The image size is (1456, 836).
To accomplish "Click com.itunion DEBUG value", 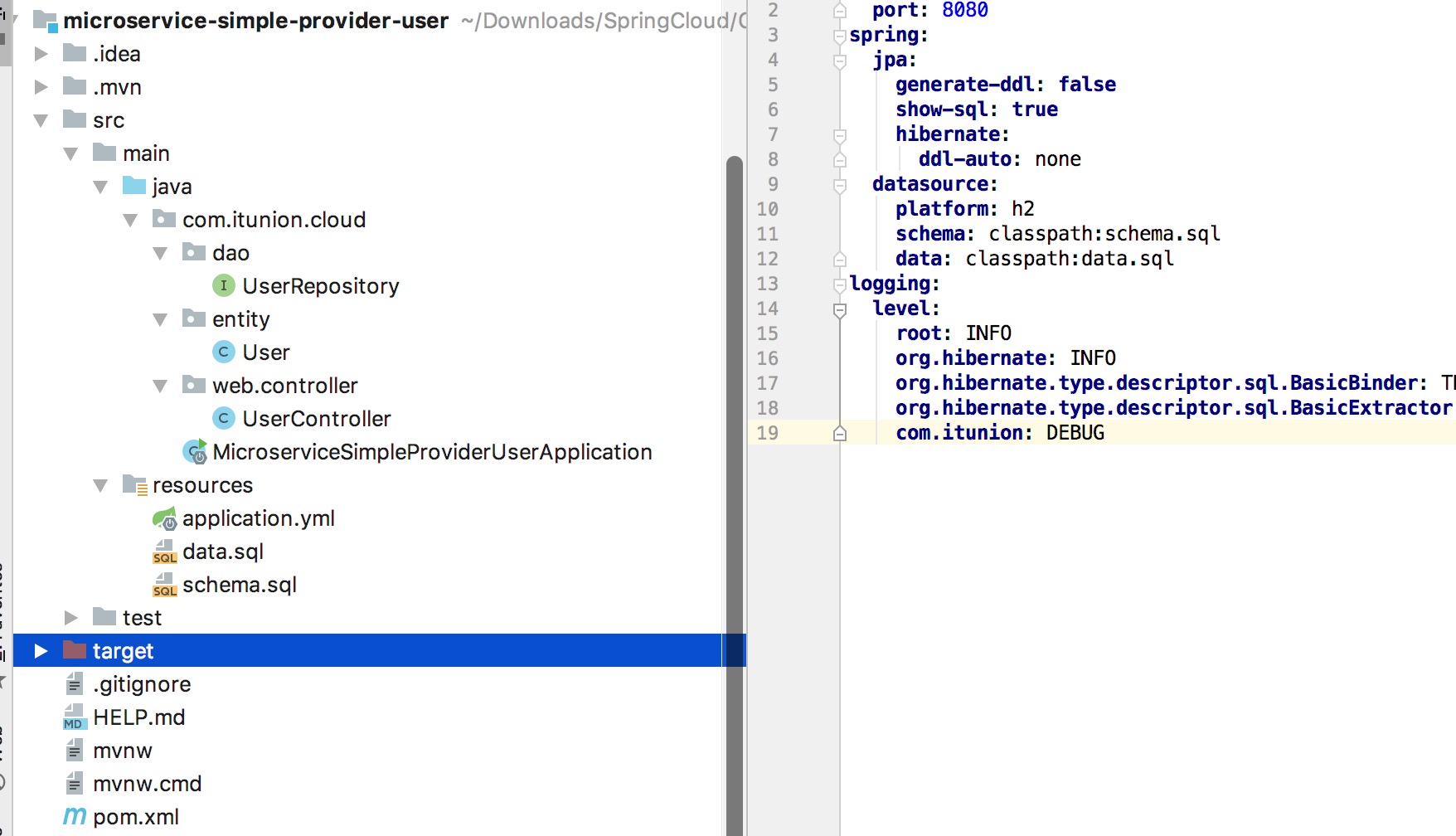I will click(1075, 433).
